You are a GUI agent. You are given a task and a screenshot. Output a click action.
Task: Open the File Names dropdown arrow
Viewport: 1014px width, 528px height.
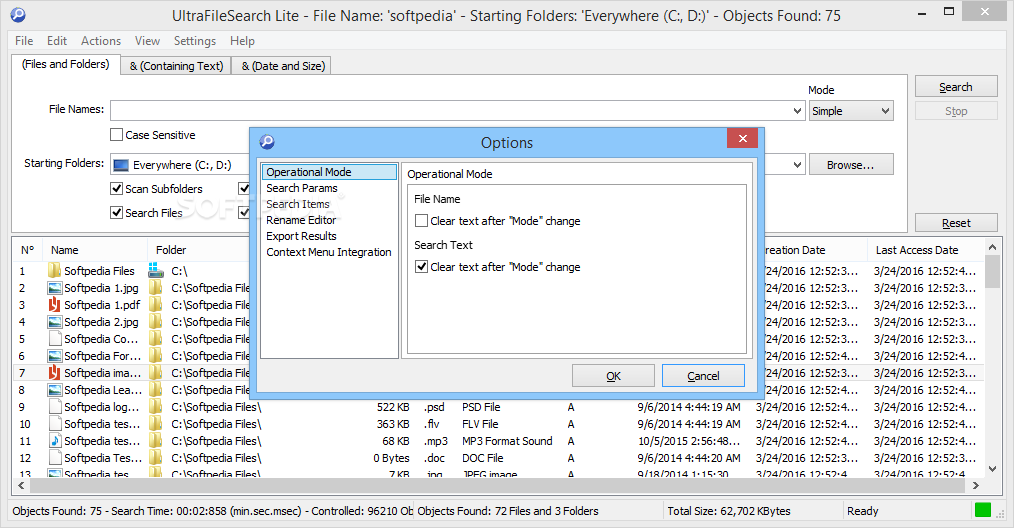click(797, 111)
